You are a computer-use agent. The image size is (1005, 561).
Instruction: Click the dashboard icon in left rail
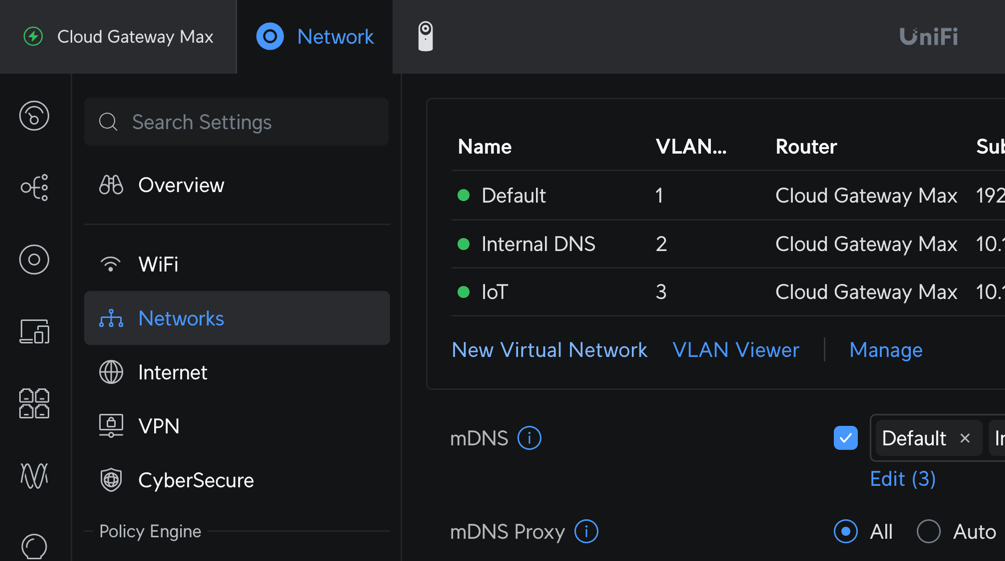(x=34, y=116)
